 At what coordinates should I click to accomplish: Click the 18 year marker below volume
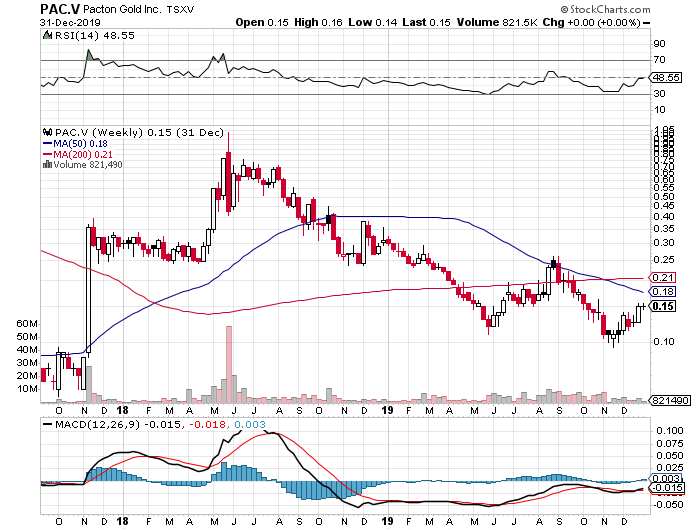(x=122, y=410)
